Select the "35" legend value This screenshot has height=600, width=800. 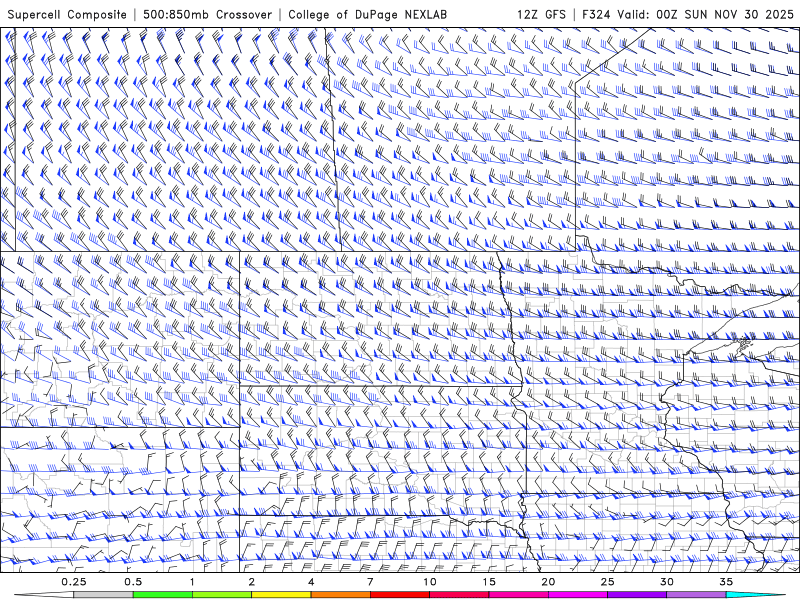tap(726, 582)
